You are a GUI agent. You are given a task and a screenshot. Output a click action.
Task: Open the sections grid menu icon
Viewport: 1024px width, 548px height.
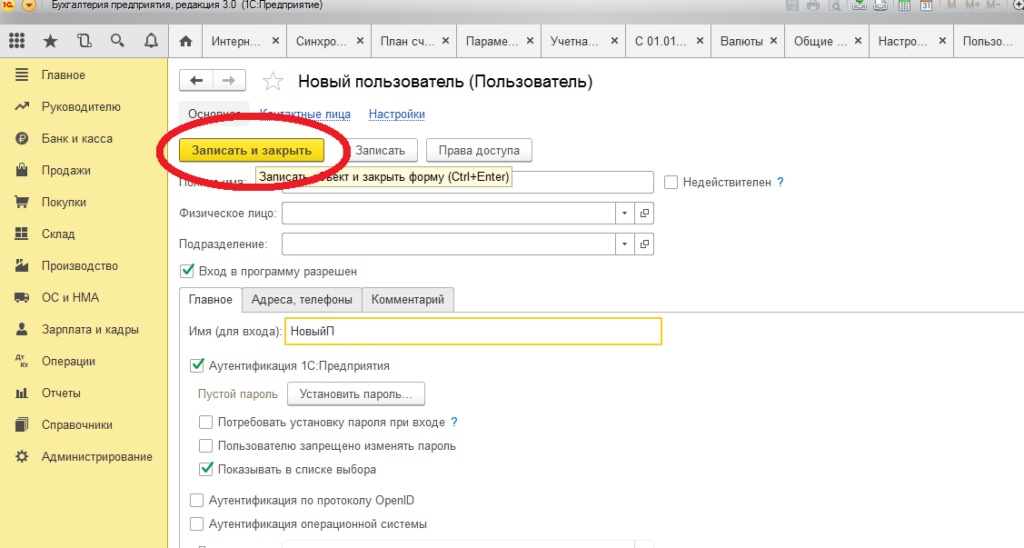coord(16,41)
